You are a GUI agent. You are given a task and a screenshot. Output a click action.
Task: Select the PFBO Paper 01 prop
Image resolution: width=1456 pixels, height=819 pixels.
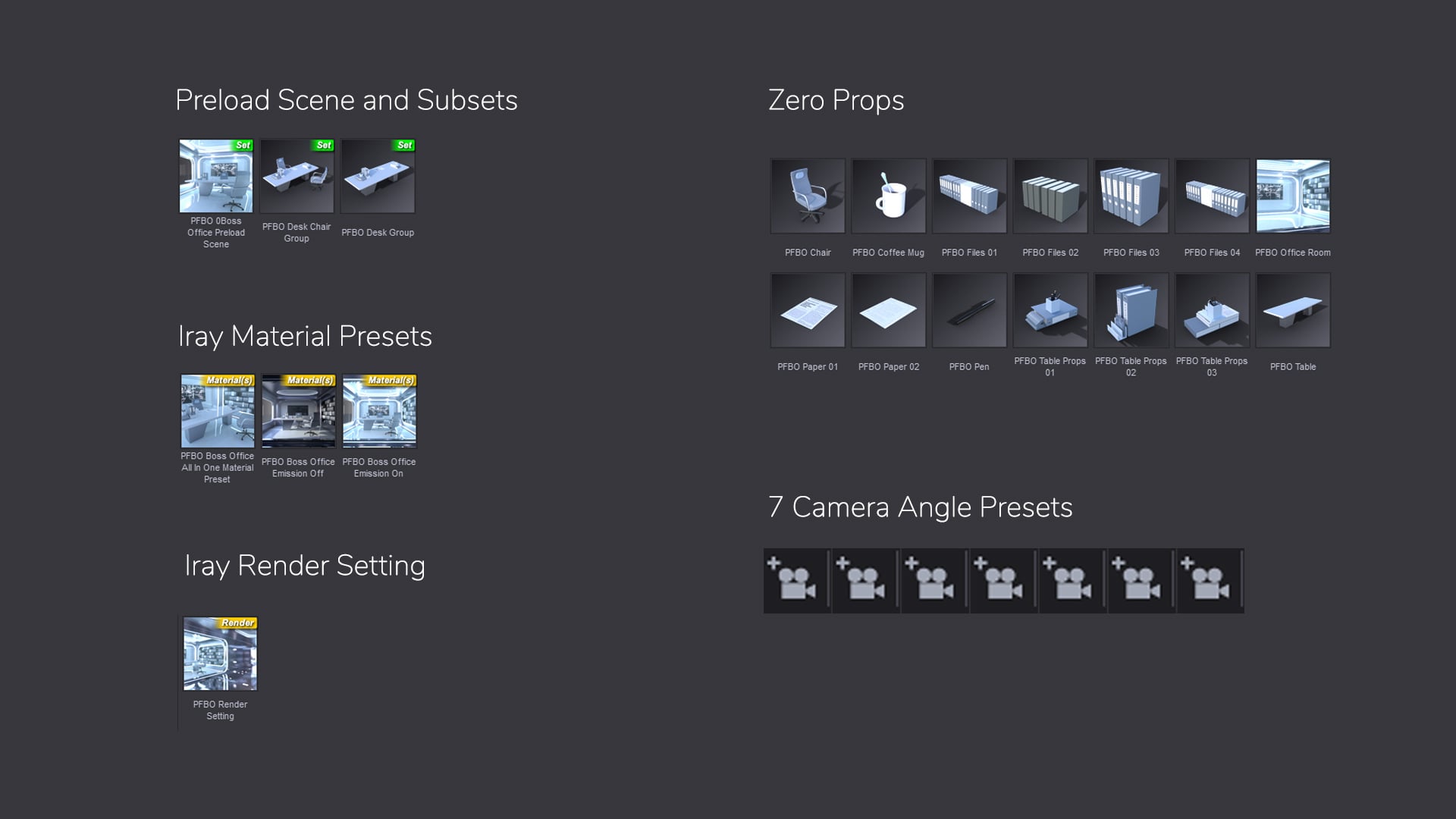tap(808, 311)
